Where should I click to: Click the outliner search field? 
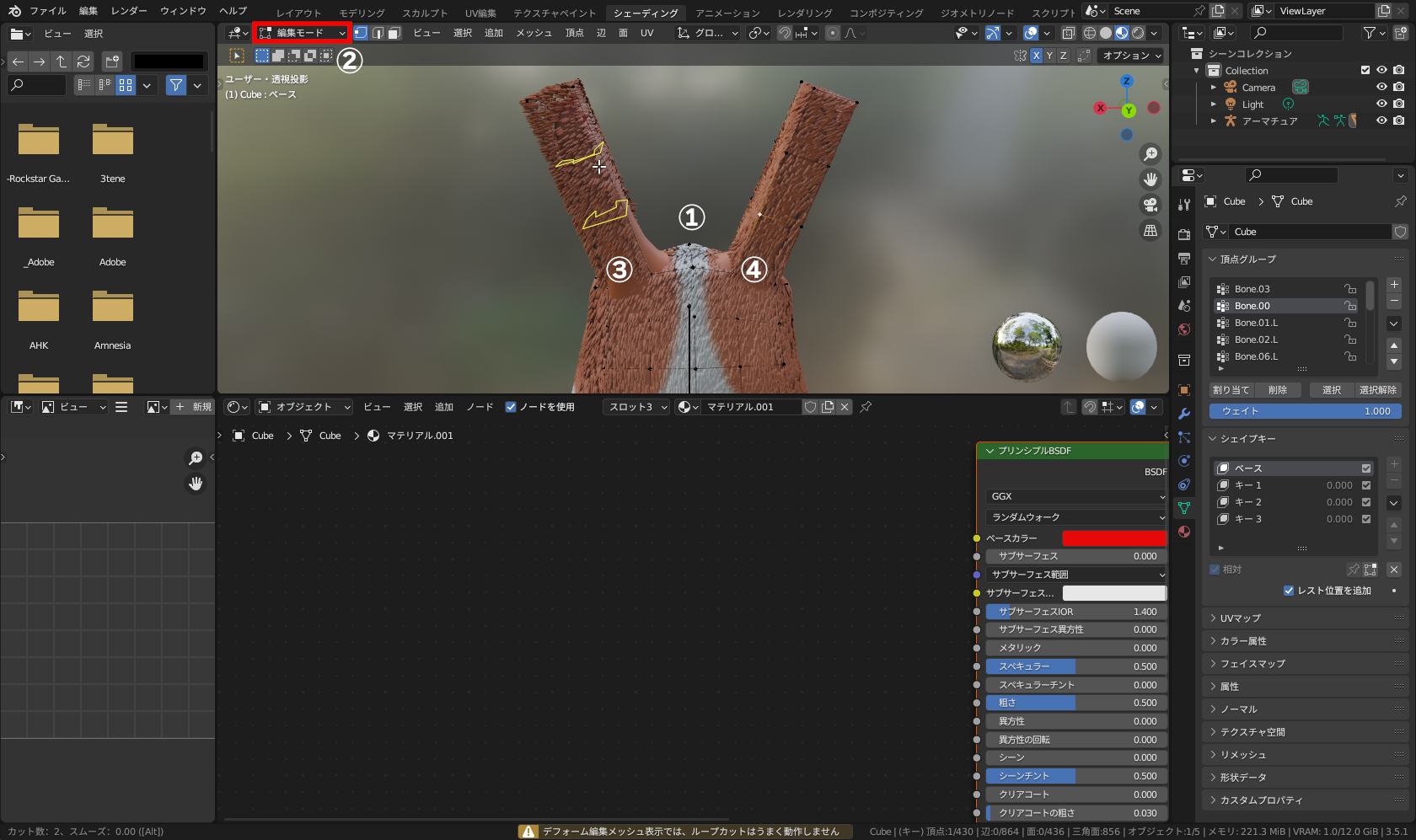click(x=1295, y=33)
